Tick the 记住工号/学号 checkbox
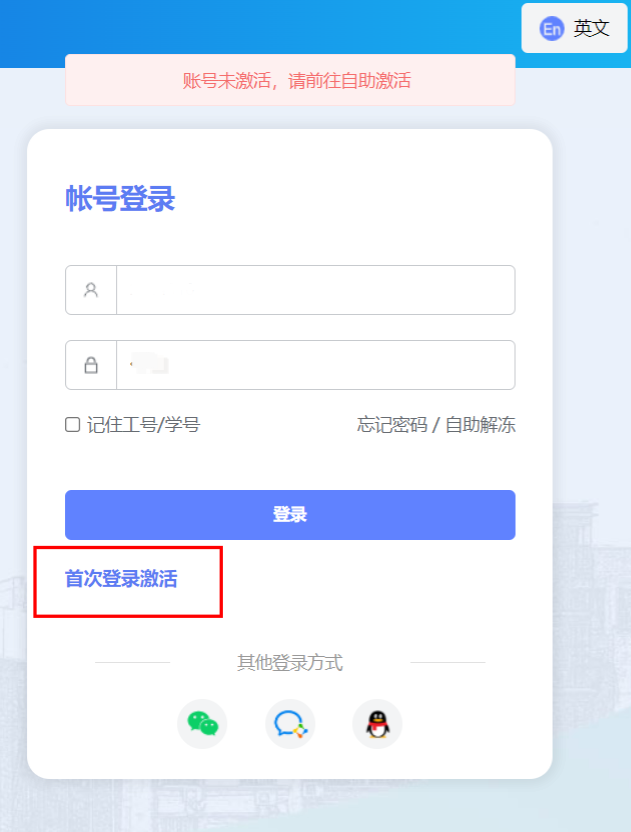Viewport: 631px width, 832px height. [72, 424]
